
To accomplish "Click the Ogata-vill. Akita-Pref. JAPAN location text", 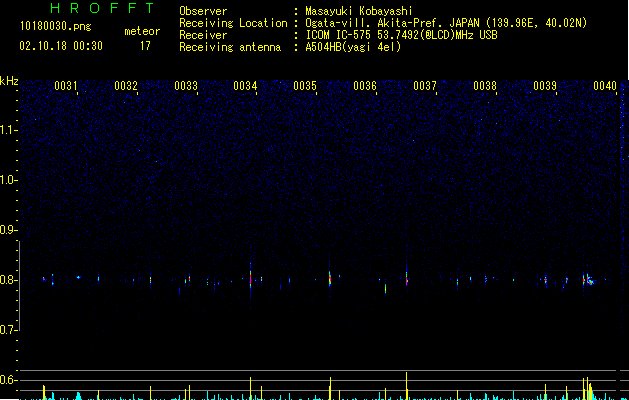I will 446,23.
